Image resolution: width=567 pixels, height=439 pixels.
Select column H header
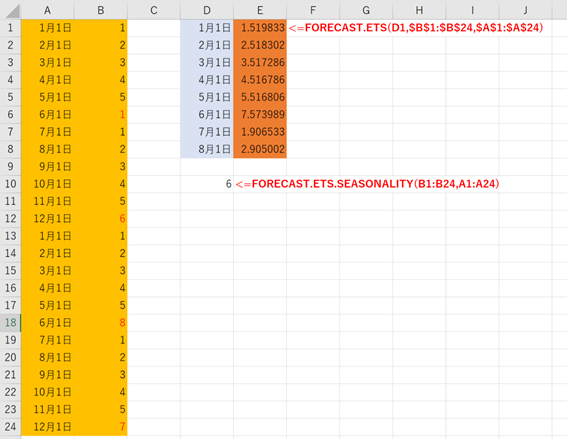419,10
